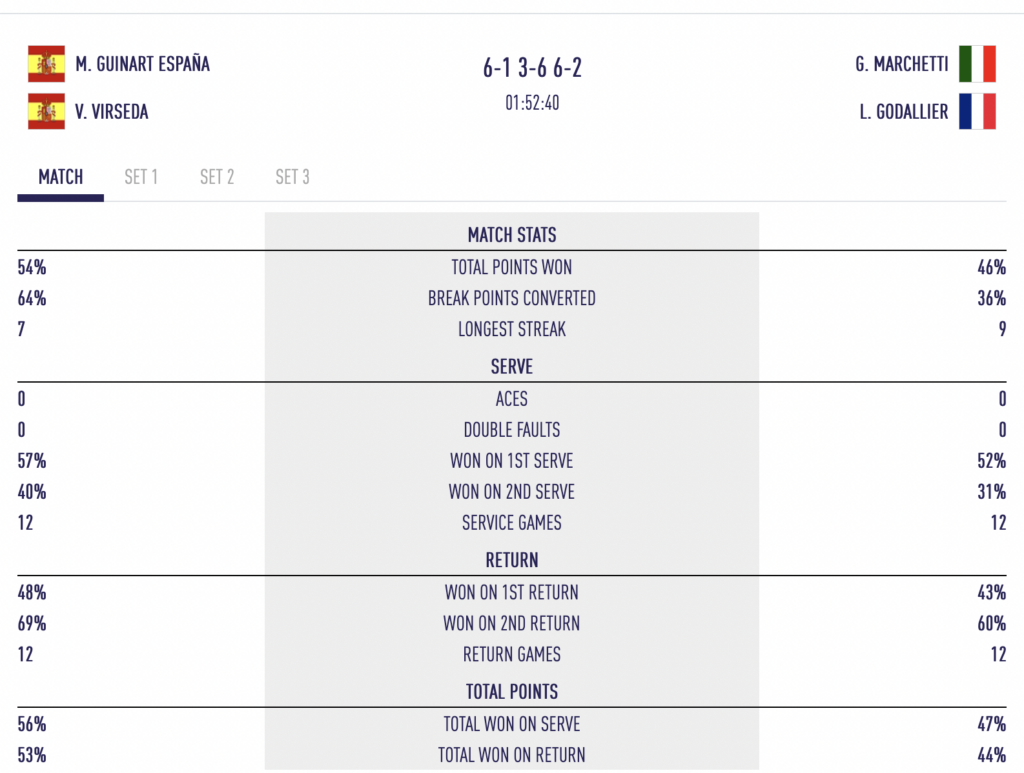Open the SET 2 statistics tab
The image size is (1024, 773).
coord(217,177)
